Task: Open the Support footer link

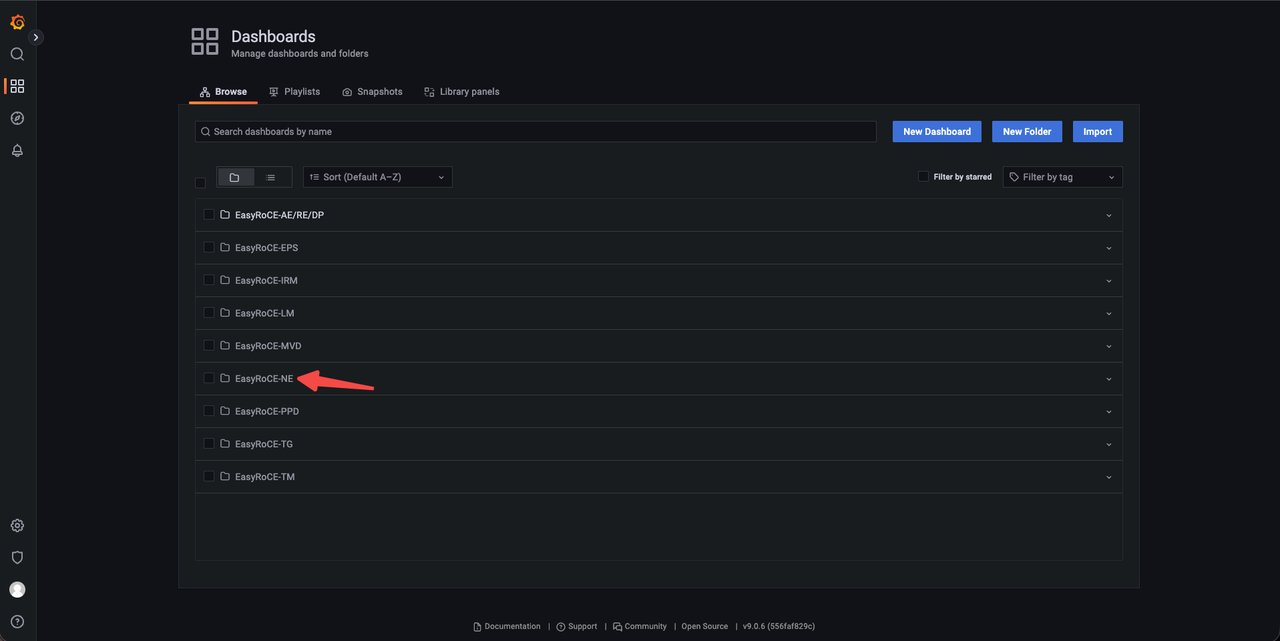Action: click(577, 627)
